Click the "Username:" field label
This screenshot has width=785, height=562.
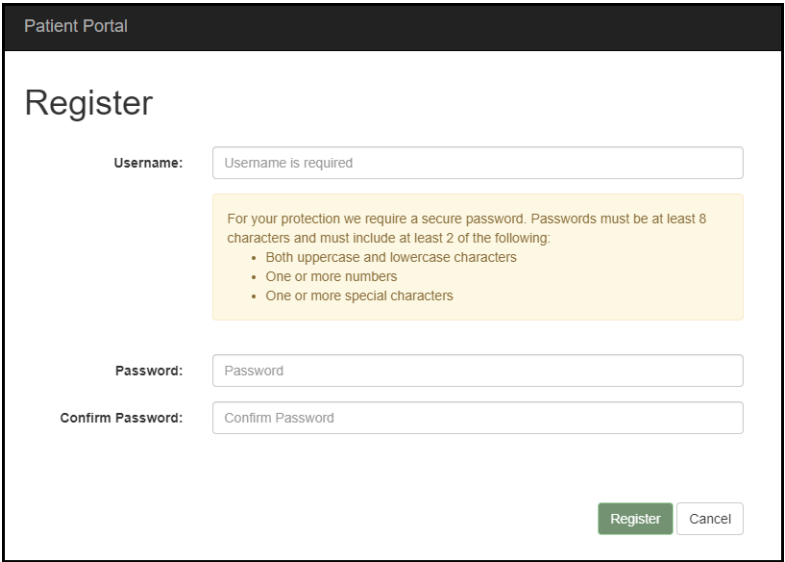tap(148, 163)
